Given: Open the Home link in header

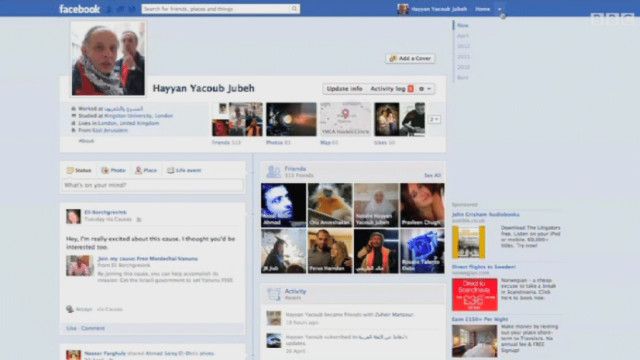Looking at the screenshot, I should click(x=482, y=9).
